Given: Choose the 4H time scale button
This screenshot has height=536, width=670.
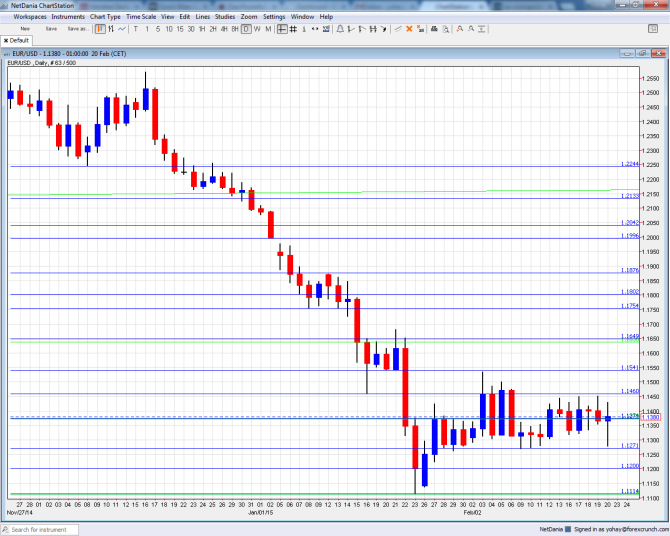Looking at the screenshot, I should tap(224, 29).
